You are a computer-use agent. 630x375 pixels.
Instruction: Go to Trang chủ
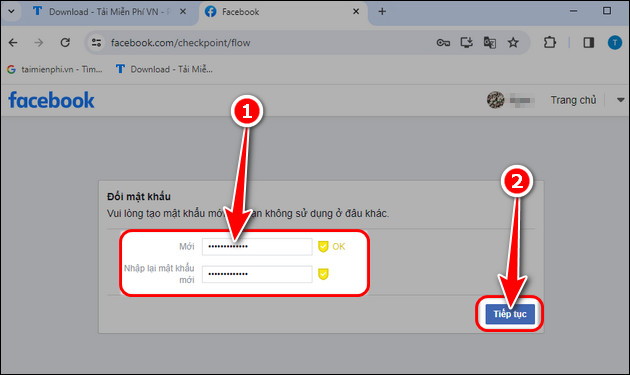click(573, 100)
